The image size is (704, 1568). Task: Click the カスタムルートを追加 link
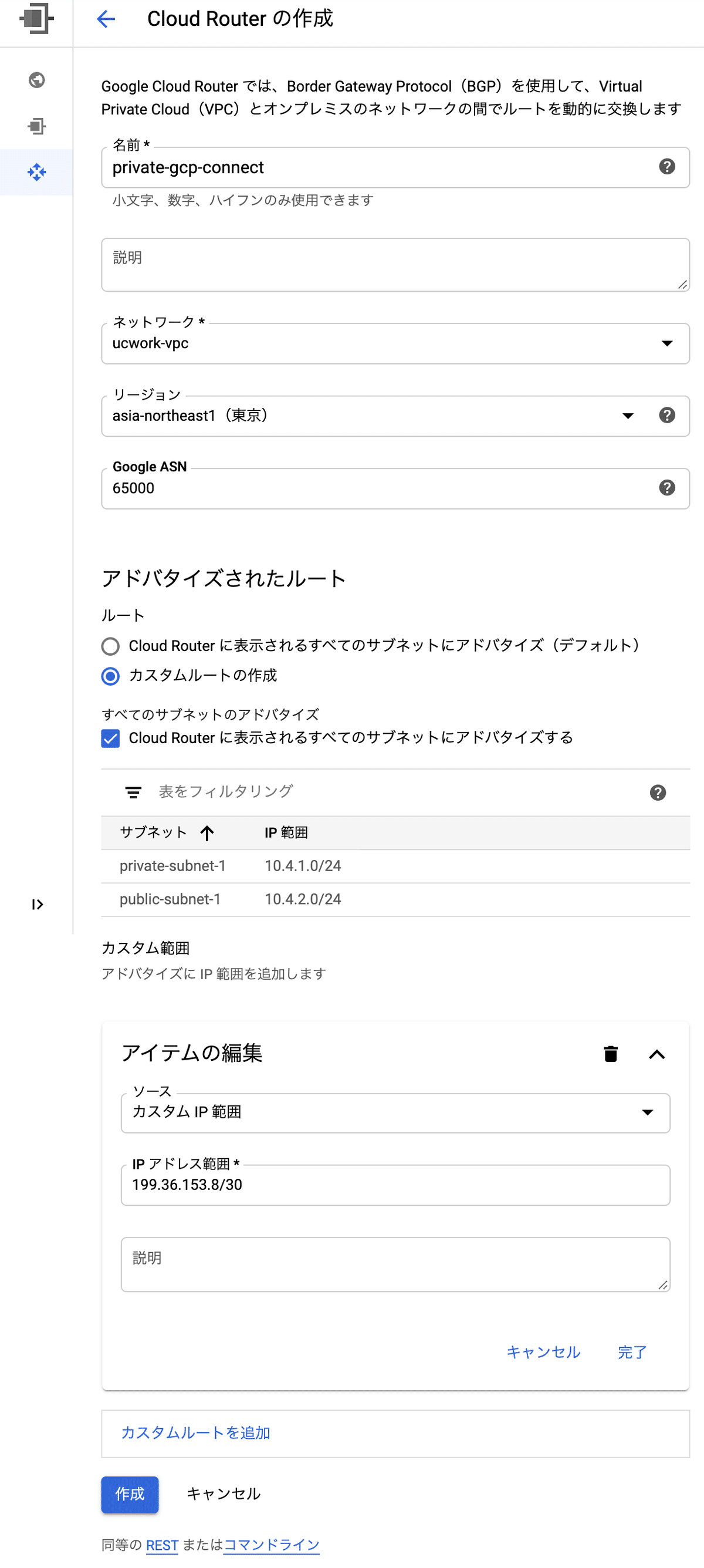click(196, 1432)
